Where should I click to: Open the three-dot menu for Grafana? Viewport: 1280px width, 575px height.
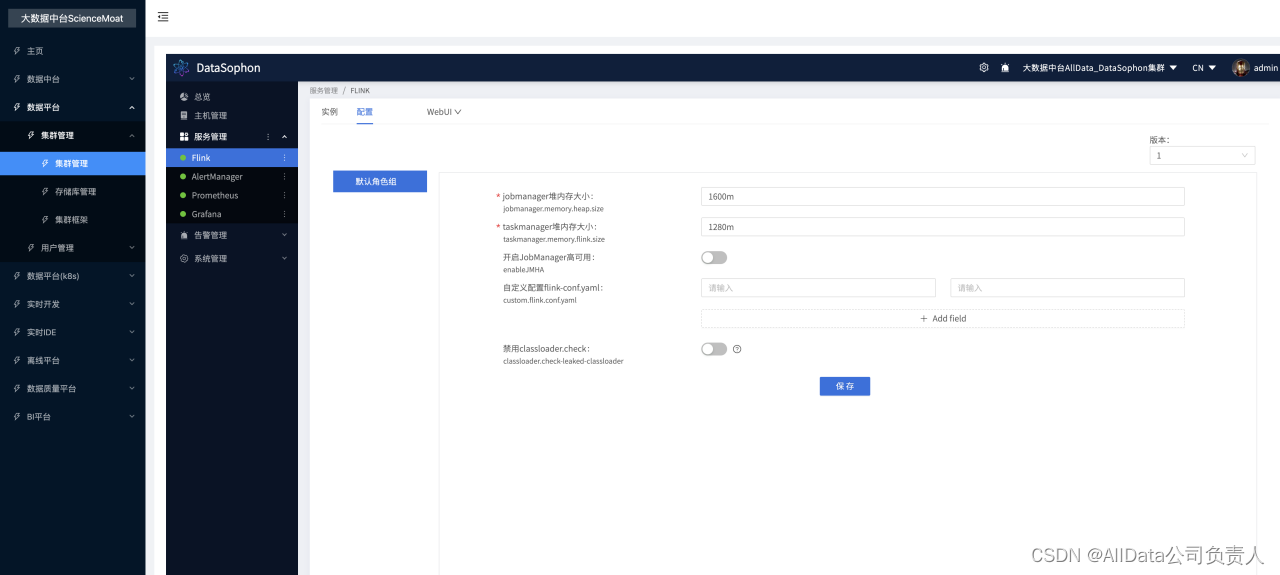click(284, 214)
